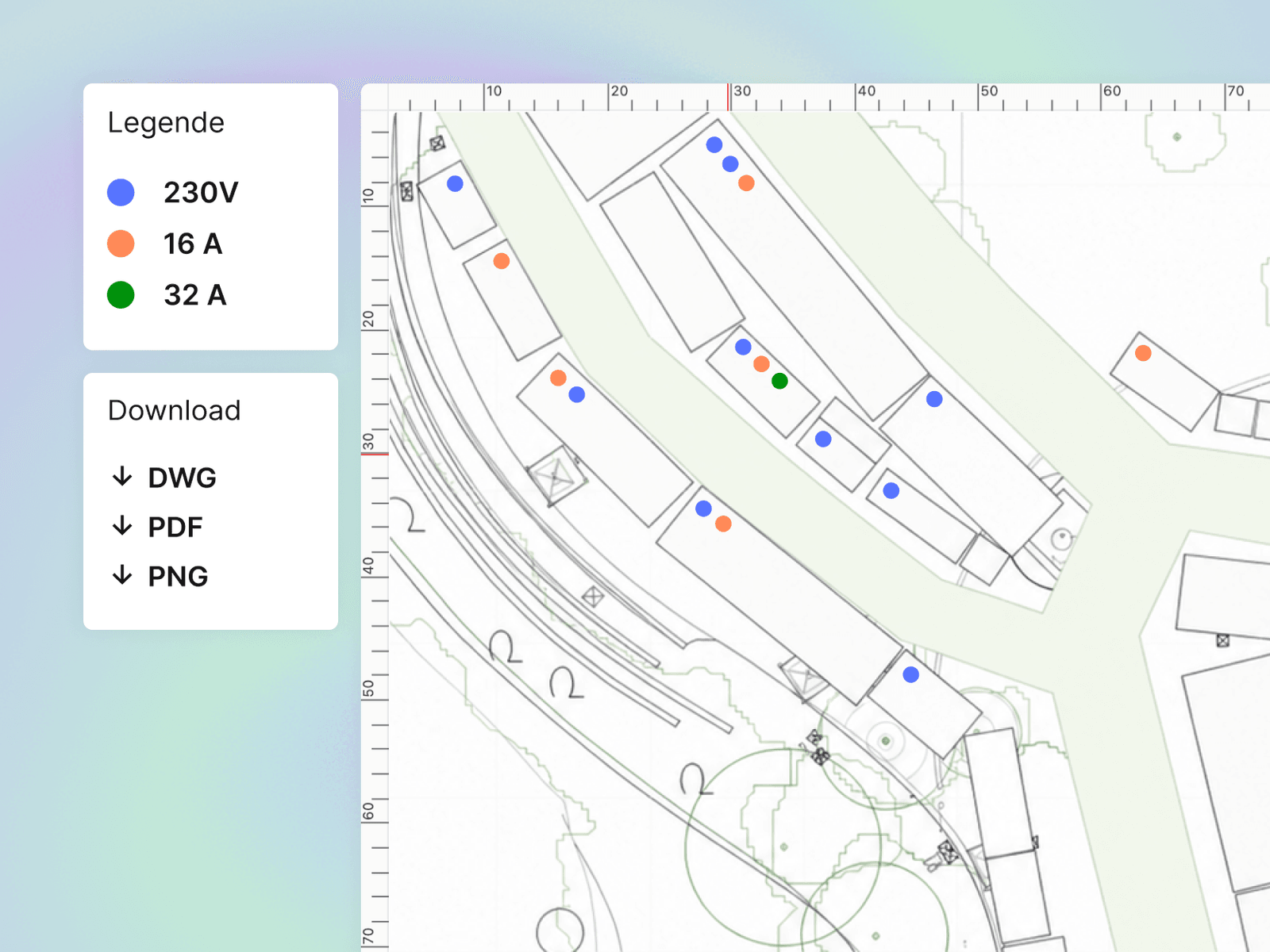This screenshot has height=952, width=1270.
Task: Click the PNG download arrow icon
Action: [122, 575]
